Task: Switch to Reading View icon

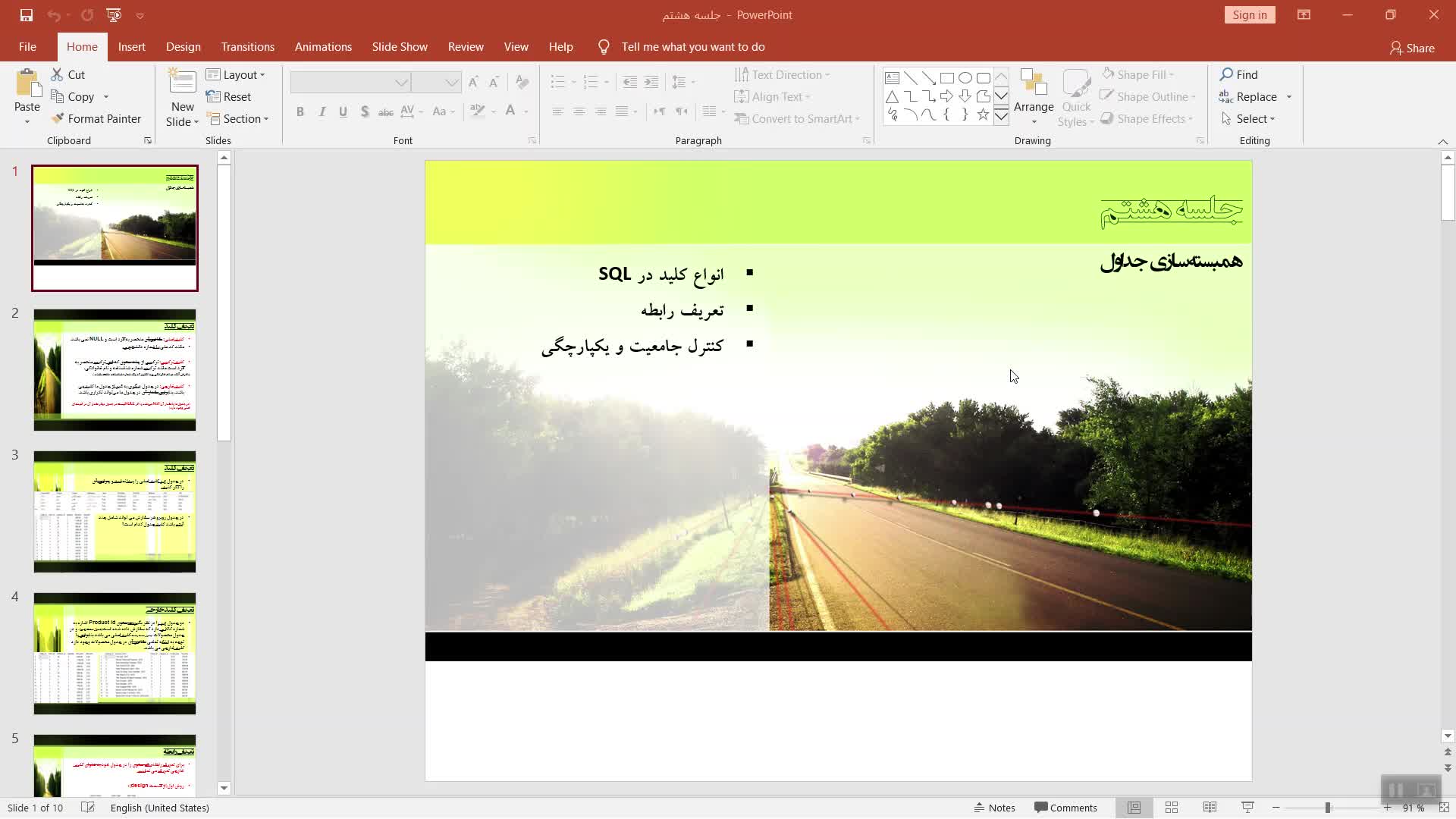Action: [1210, 808]
